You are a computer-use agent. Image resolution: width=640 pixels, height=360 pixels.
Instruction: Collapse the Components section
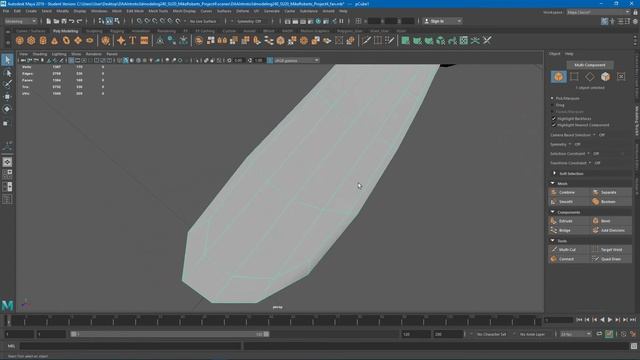(x=553, y=212)
